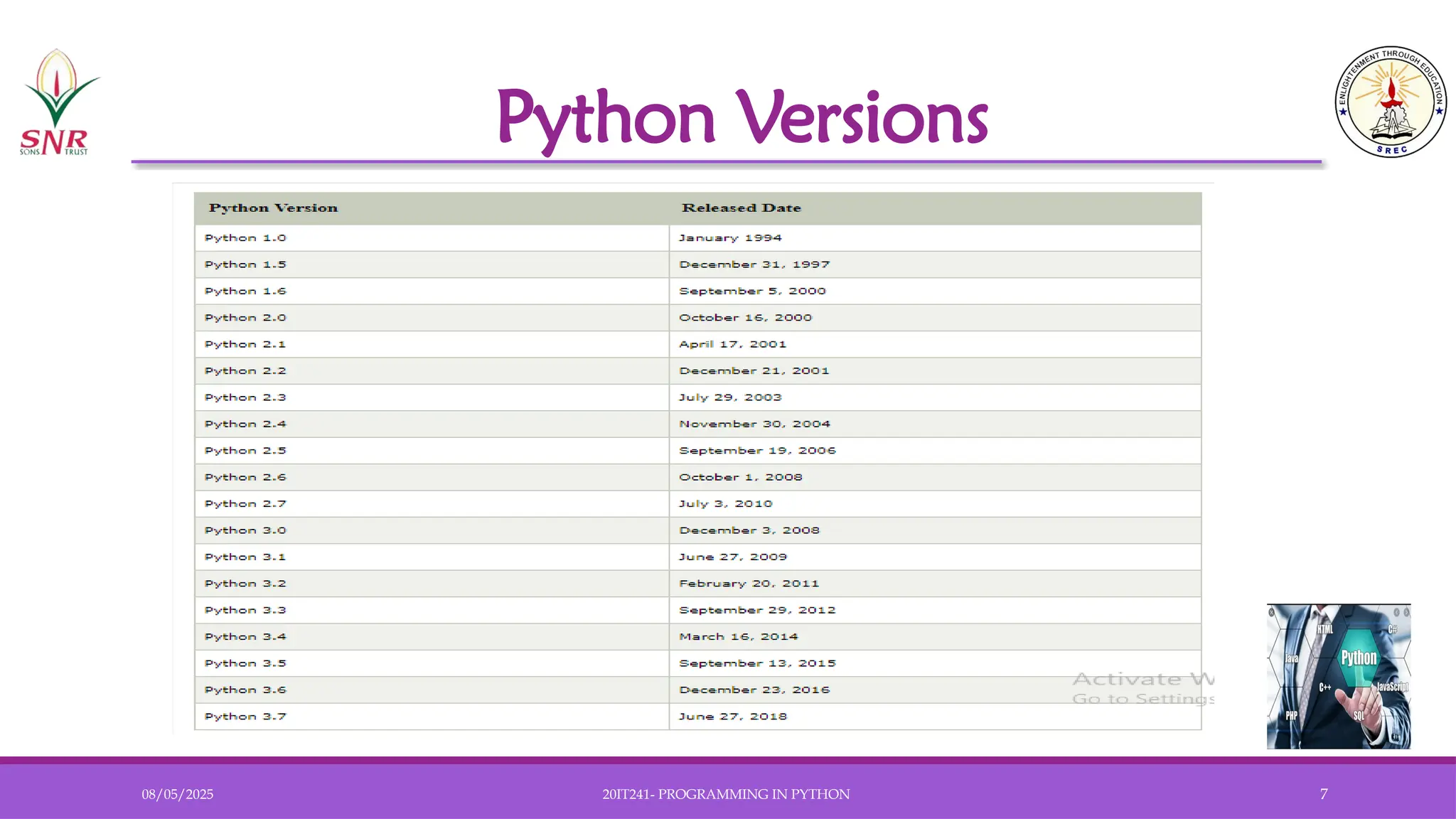Select the Python Version column header
This screenshot has height=819, width=1456.
(x=432, y=208)
